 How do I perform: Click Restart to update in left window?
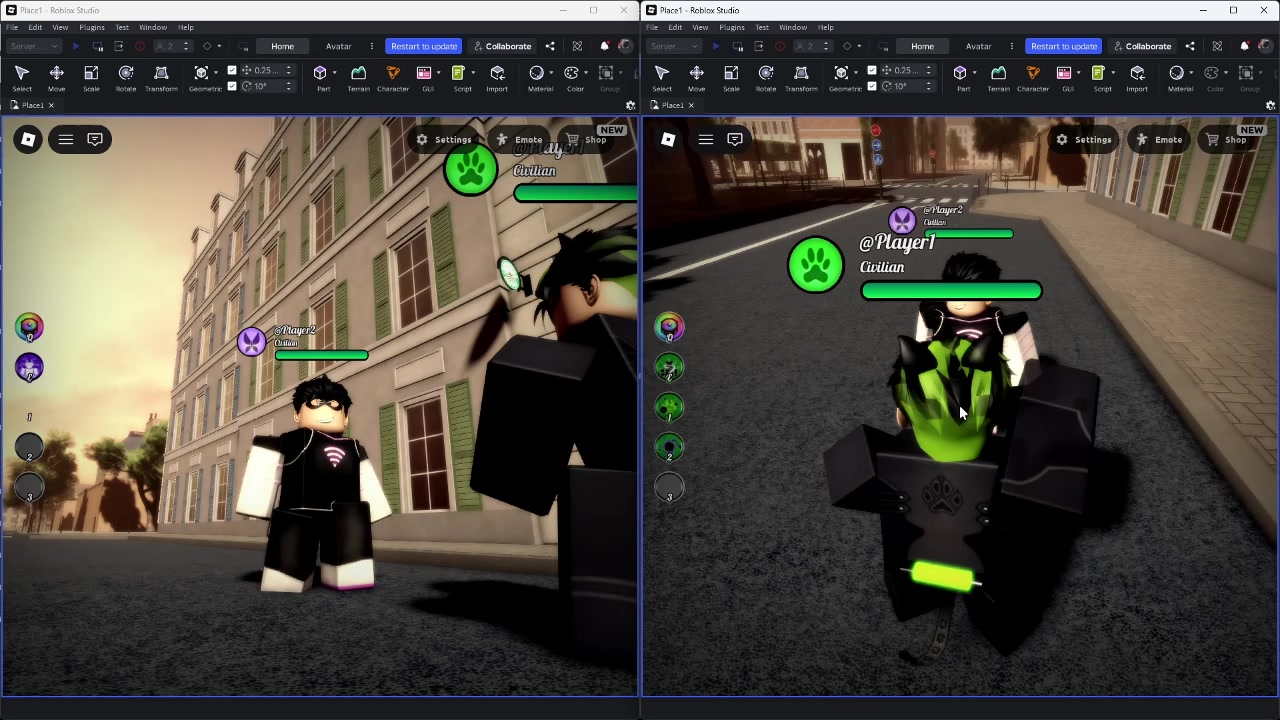424,46
